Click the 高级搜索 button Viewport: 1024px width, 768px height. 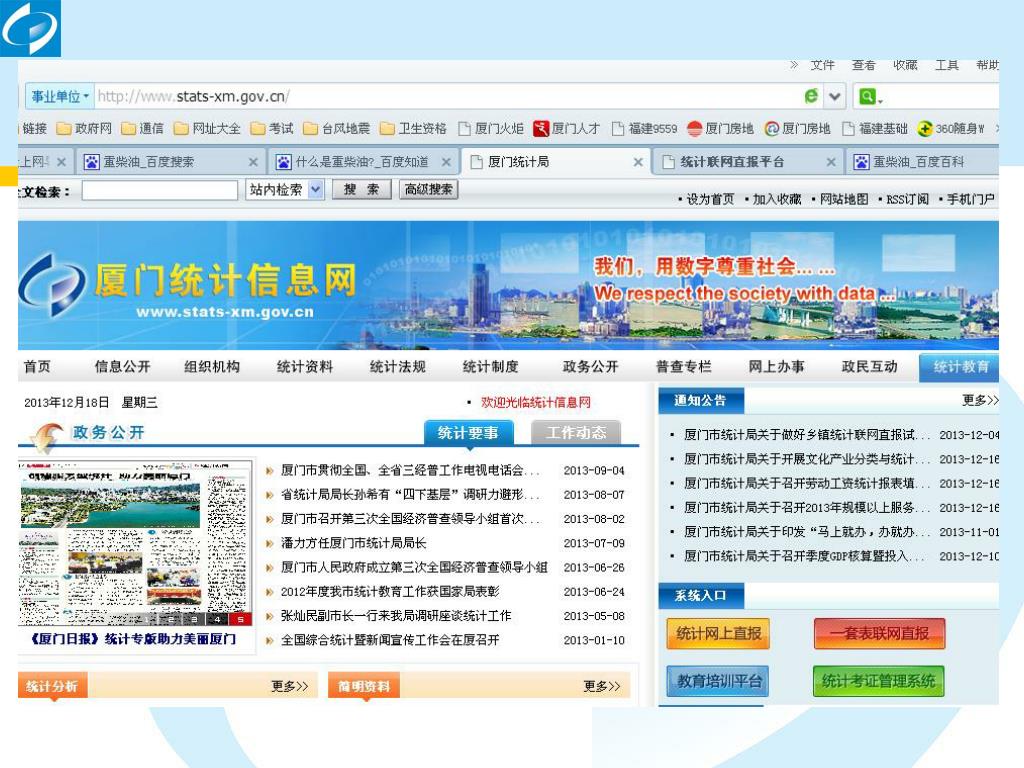(428, 189)
